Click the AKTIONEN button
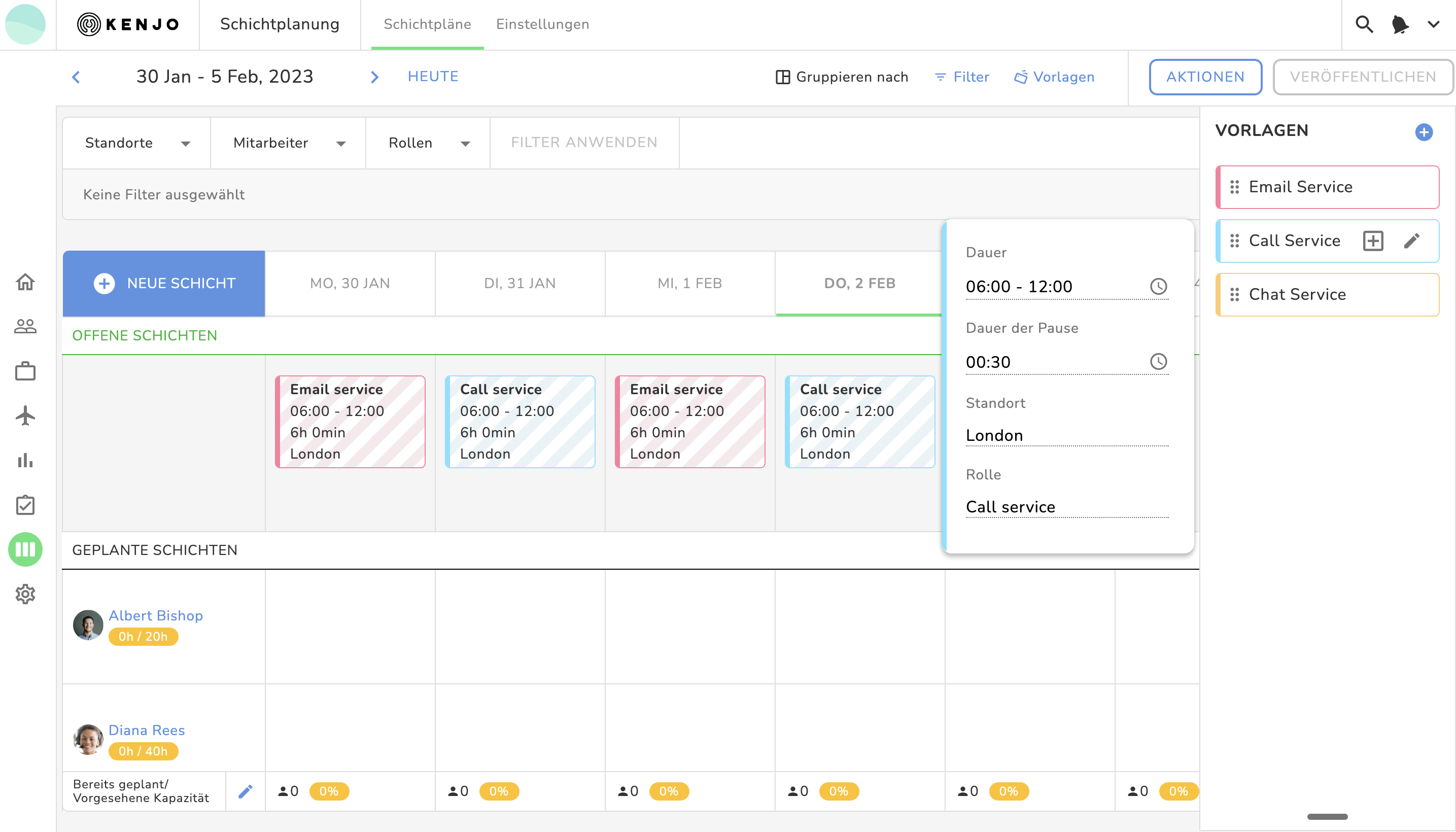The width and height of the screenshot is (1456, 832). click(1204, 77)
